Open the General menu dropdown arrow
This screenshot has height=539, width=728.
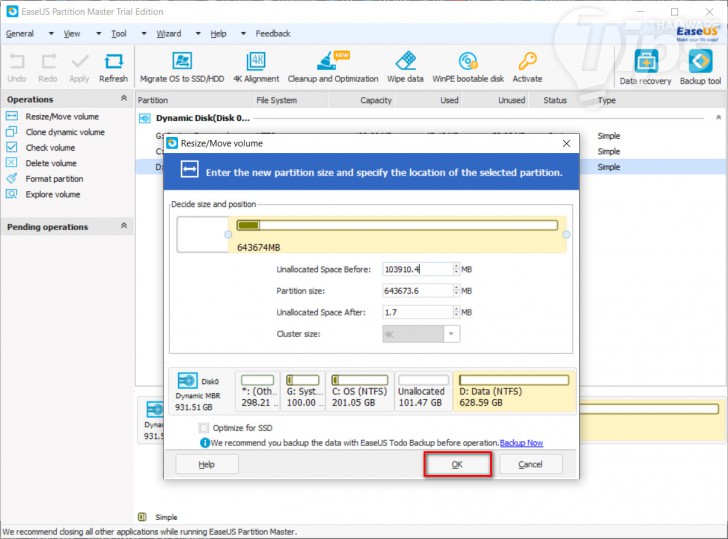tap(51, 33)
